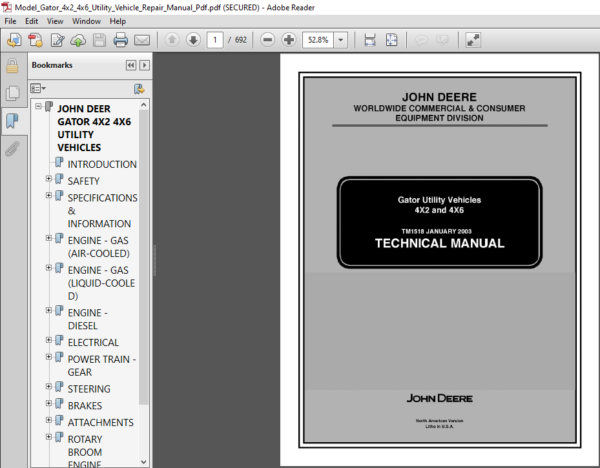
Task: Select the STEERING bookmark label
Action: pyautogui.click(x=89, y=389)
